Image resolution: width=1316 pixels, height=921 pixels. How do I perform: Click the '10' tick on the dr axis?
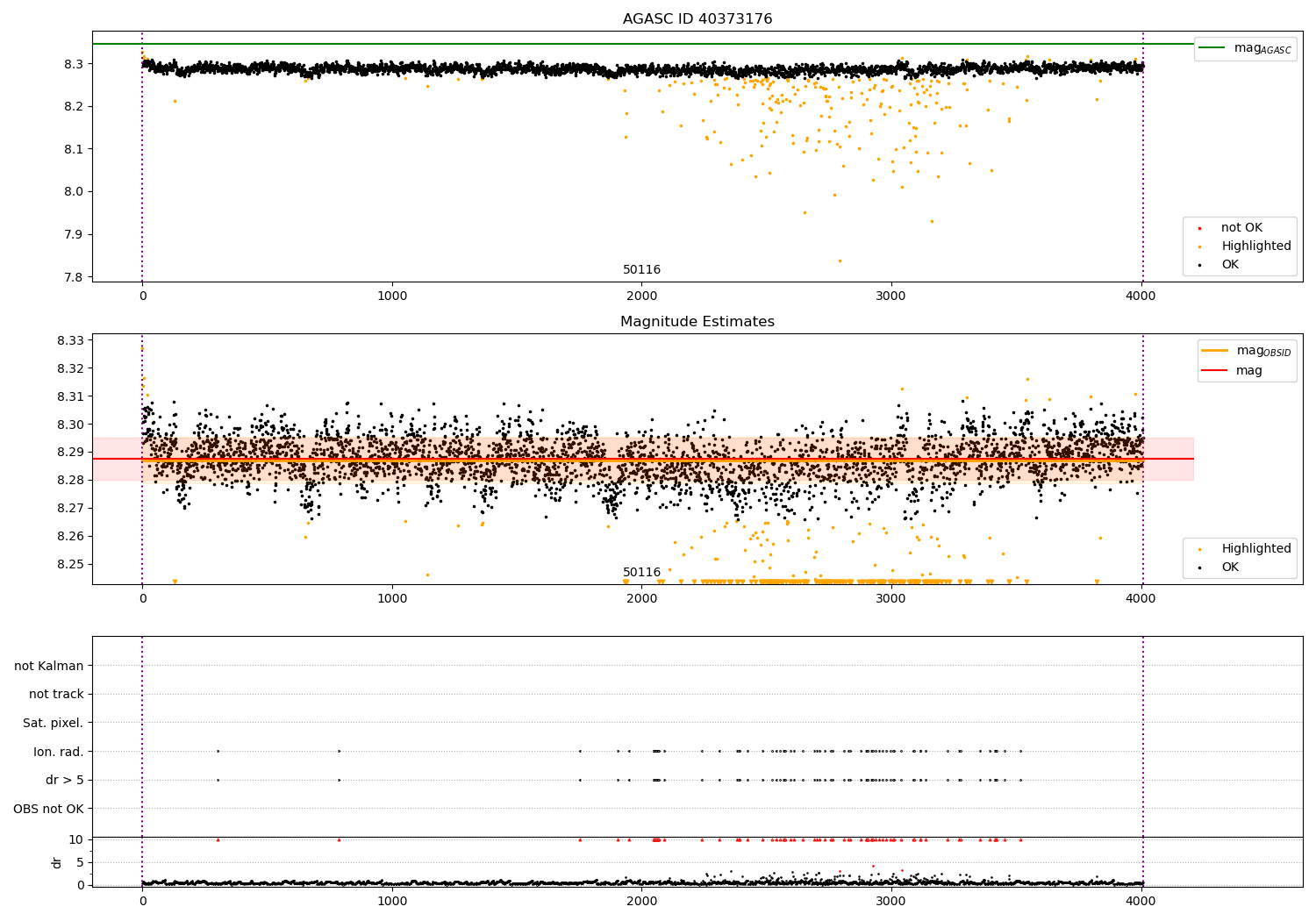[76, 839]
